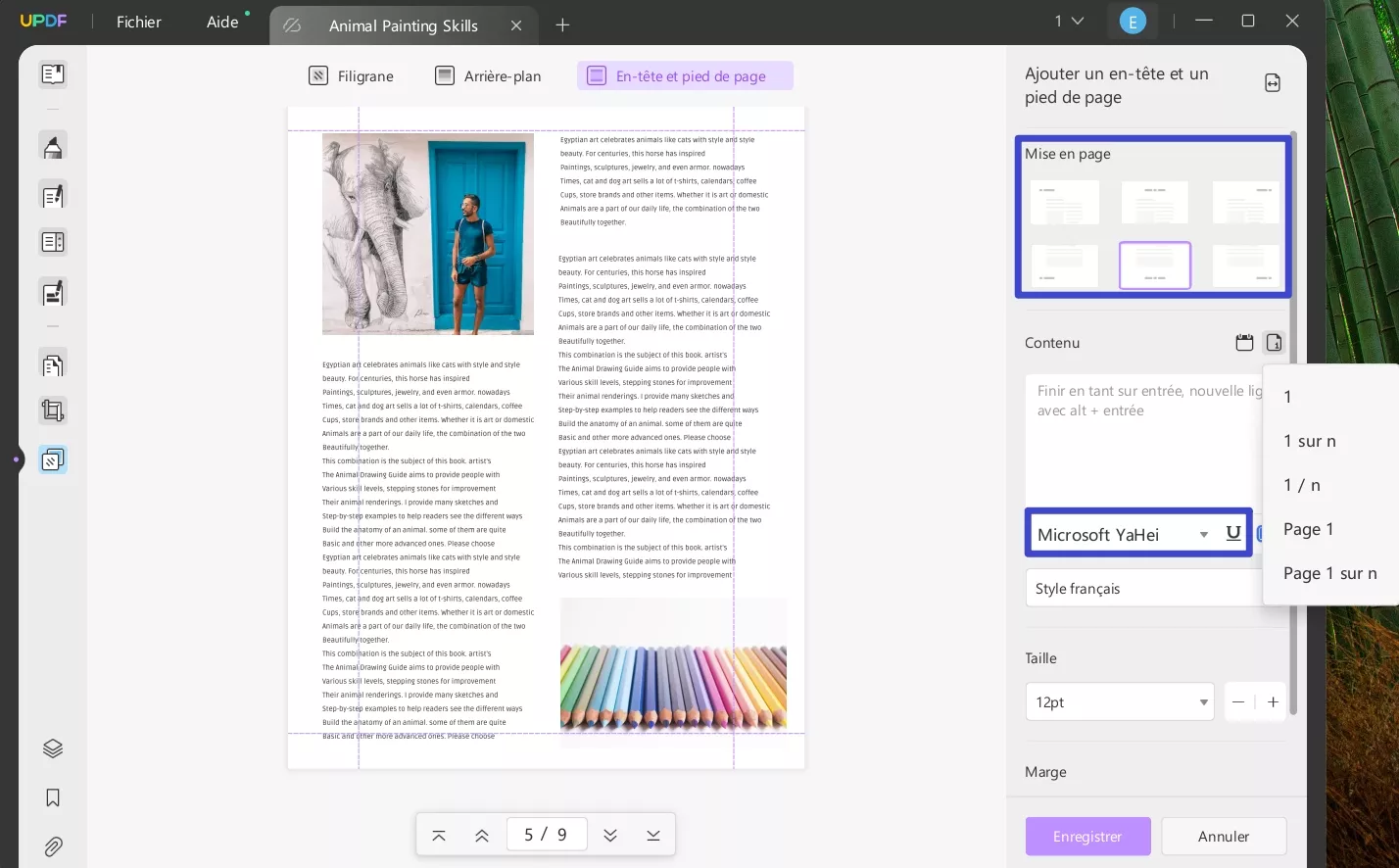Click the elephant drawing image in the document
The height and width of the screenshot is (868, 1399).
tap(428, 234)
